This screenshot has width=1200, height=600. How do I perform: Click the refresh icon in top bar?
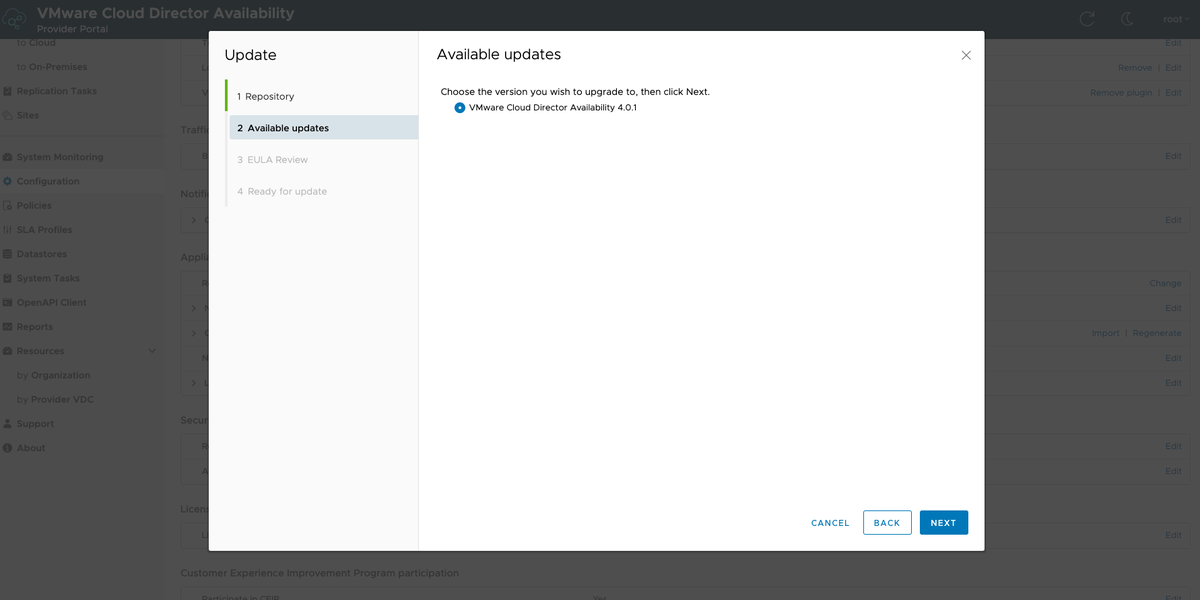1087,19
